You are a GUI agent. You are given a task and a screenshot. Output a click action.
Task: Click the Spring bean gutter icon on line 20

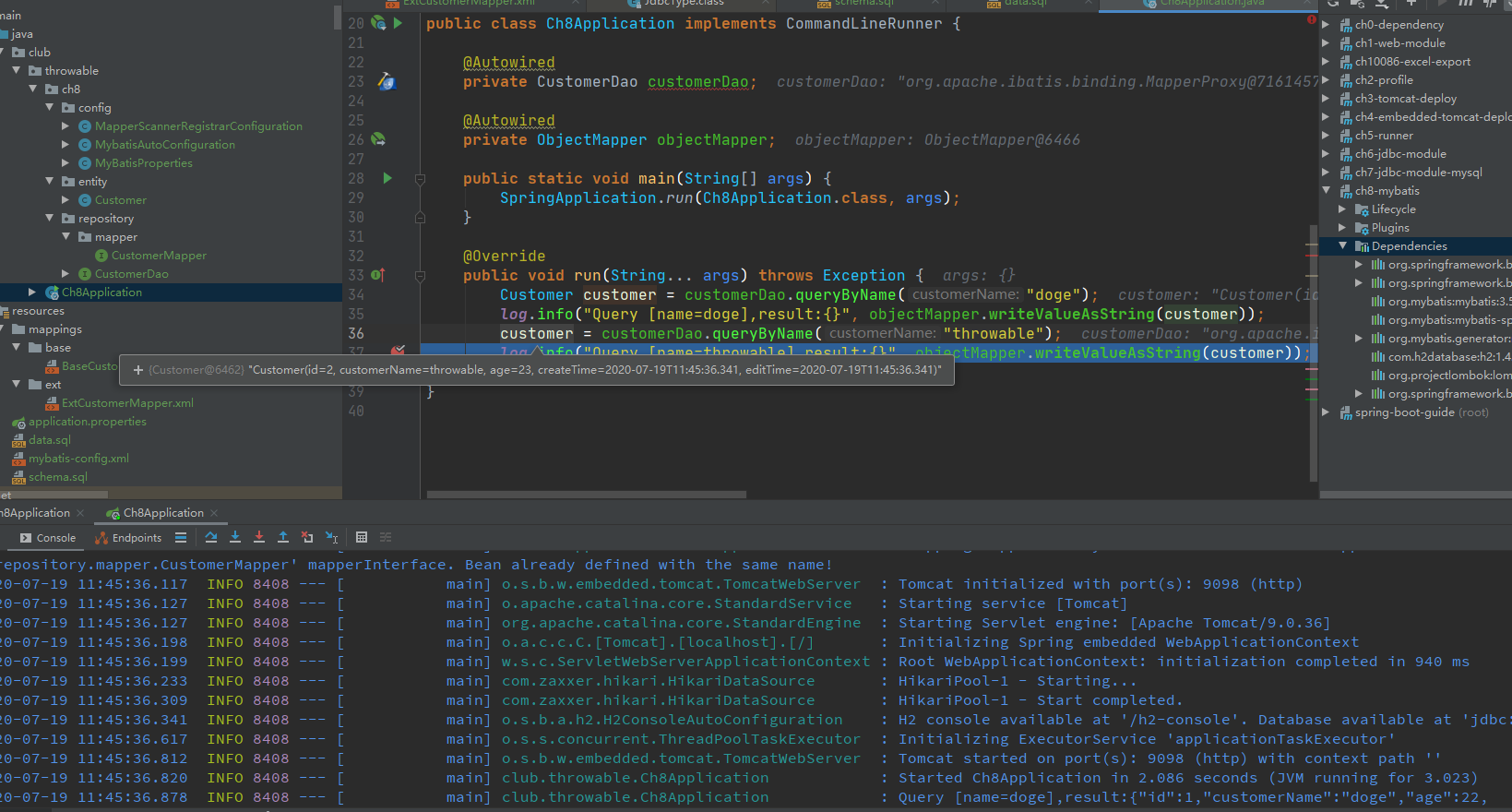[378, 23]
